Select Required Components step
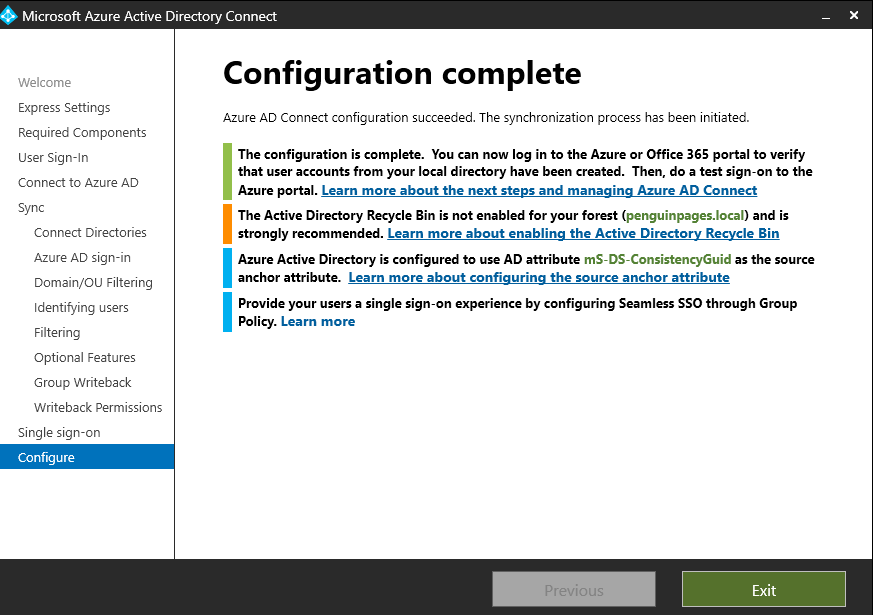The image size is (874, 615). point(82,133)
